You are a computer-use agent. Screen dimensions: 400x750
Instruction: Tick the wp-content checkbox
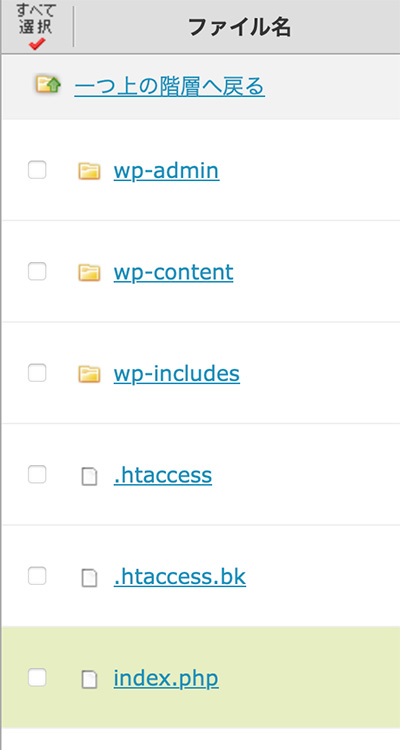click(37, 271)
